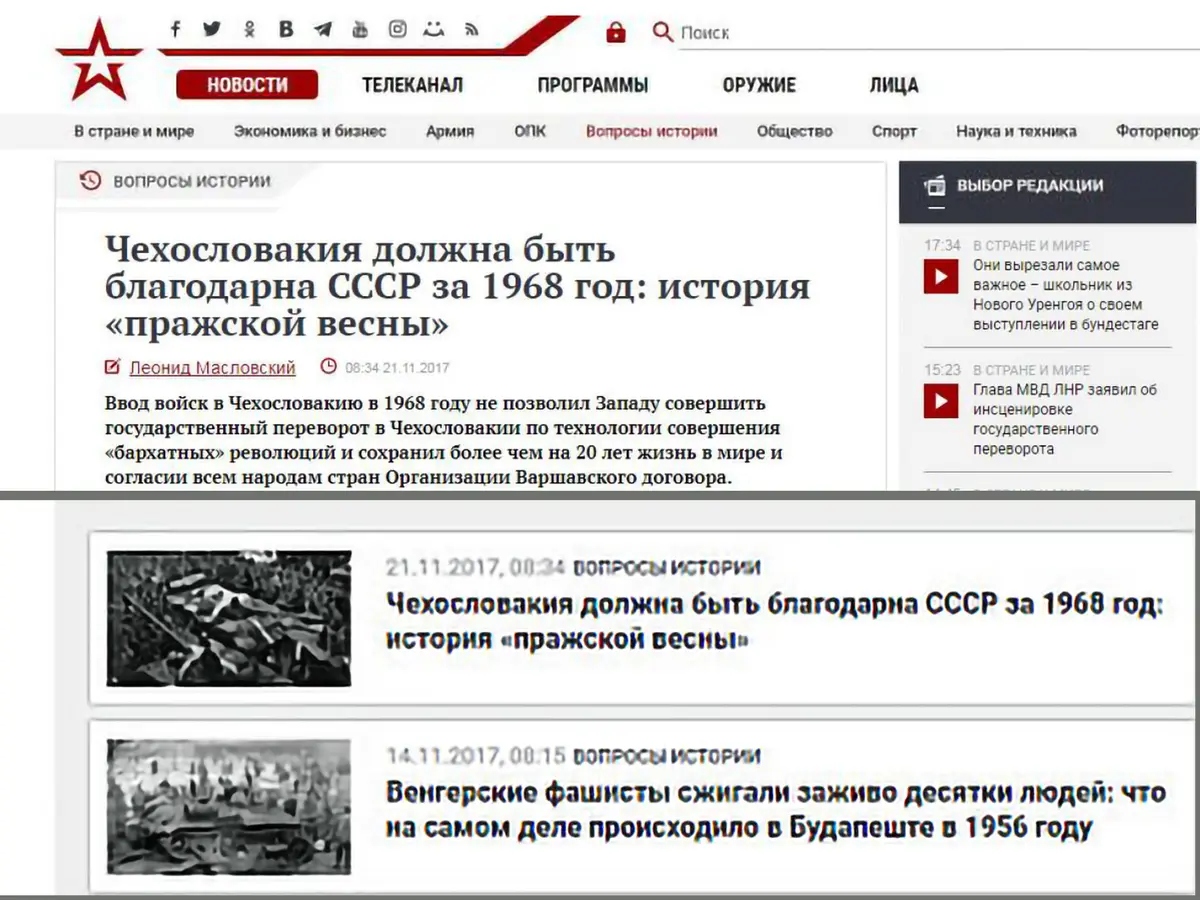Open the ТЕЛЕКАНАЛ menu section
1200x900 pixels.
412,85
